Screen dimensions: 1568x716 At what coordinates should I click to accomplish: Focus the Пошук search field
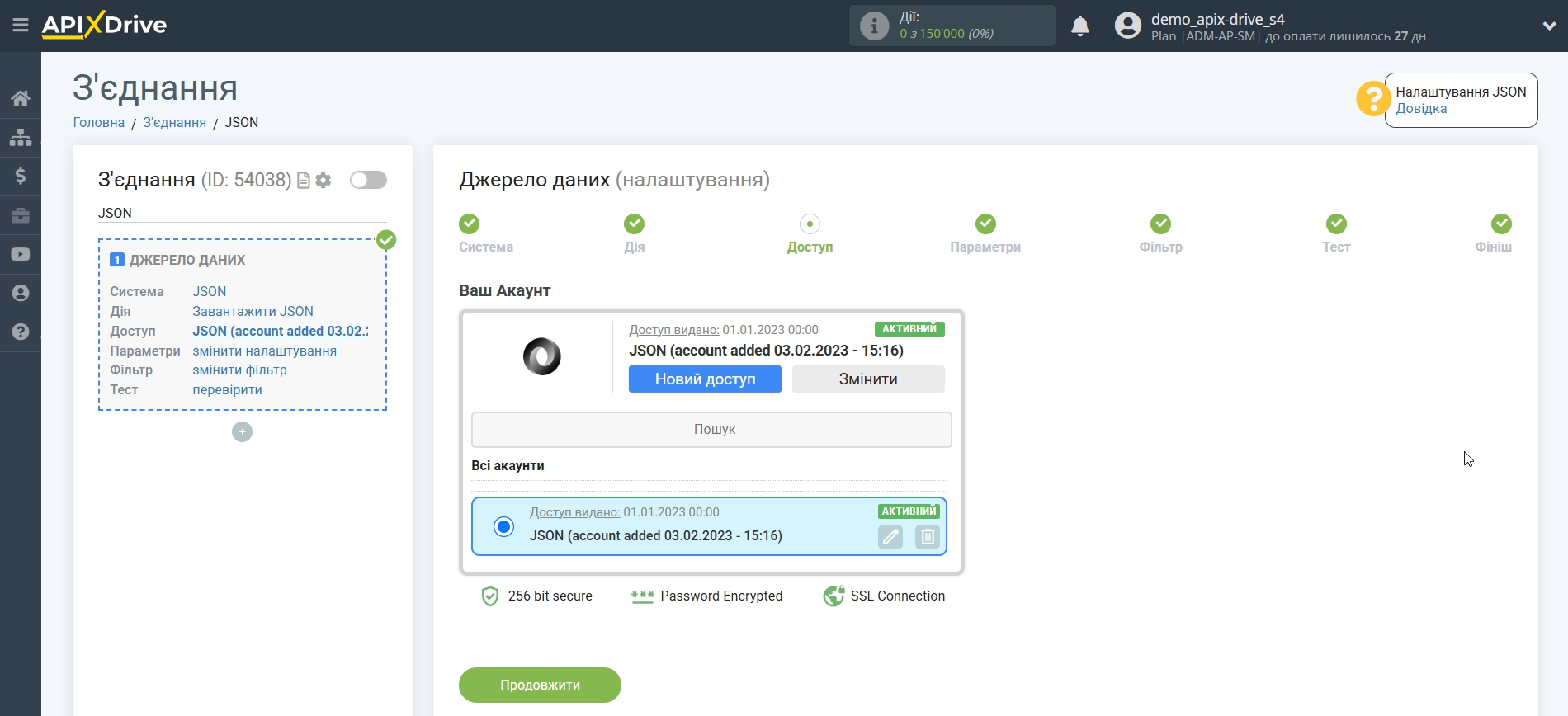(711, 429)
